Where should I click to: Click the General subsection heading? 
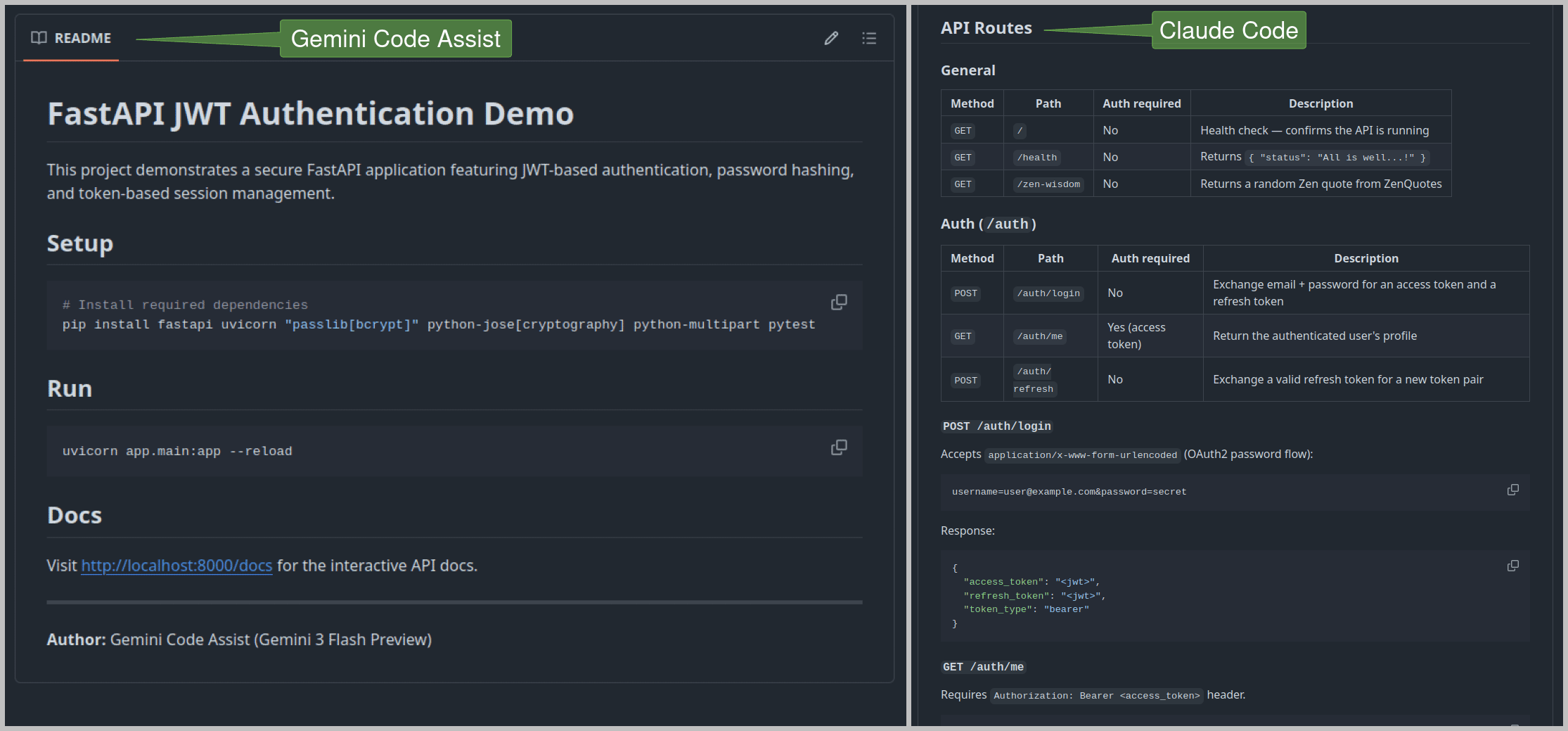point(968,70)
